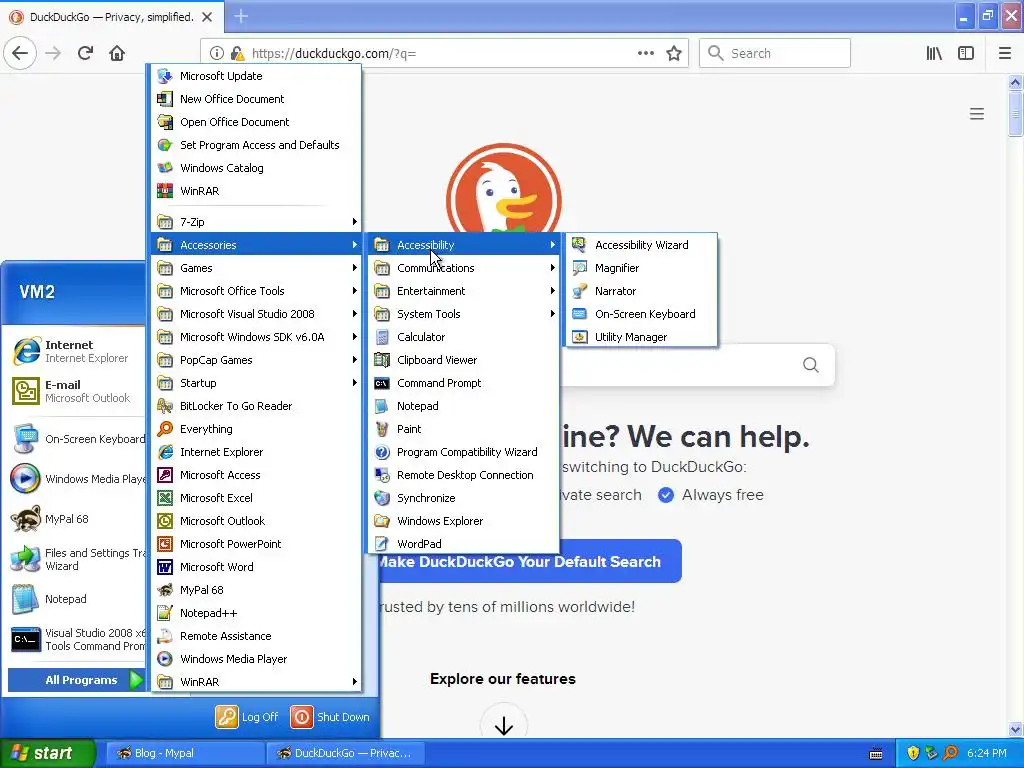Expand Microsoft Visual Studio 2008 folder
1024x768 pixels.
[x=256, y=314]
